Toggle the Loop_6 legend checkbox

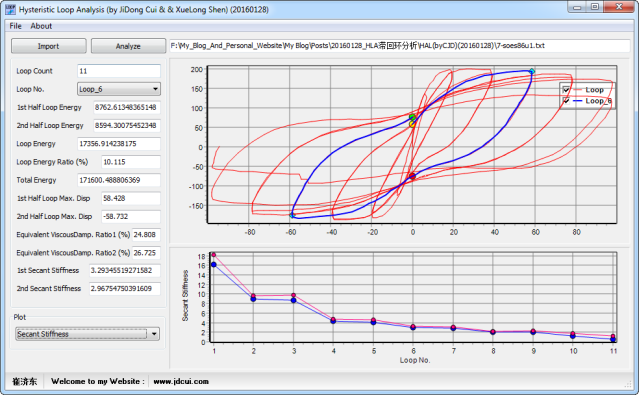(x=566, y=101)
